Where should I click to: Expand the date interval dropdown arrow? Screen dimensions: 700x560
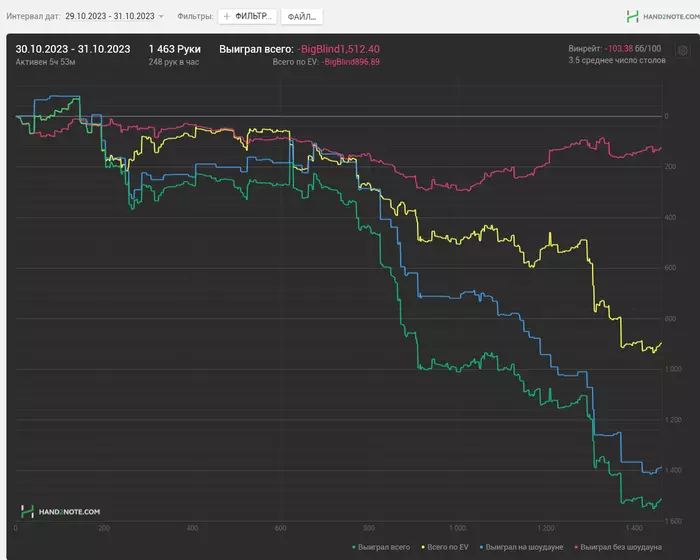(161, 17)
